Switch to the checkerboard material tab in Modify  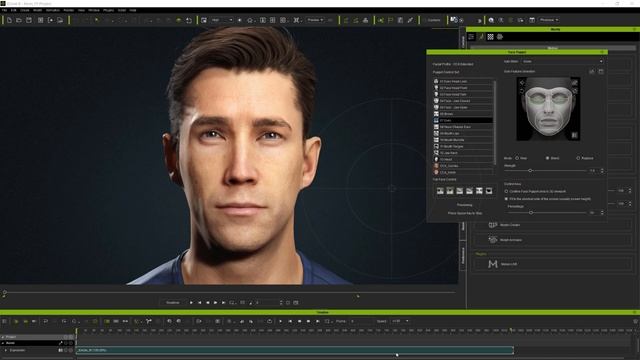coord(491,37)
